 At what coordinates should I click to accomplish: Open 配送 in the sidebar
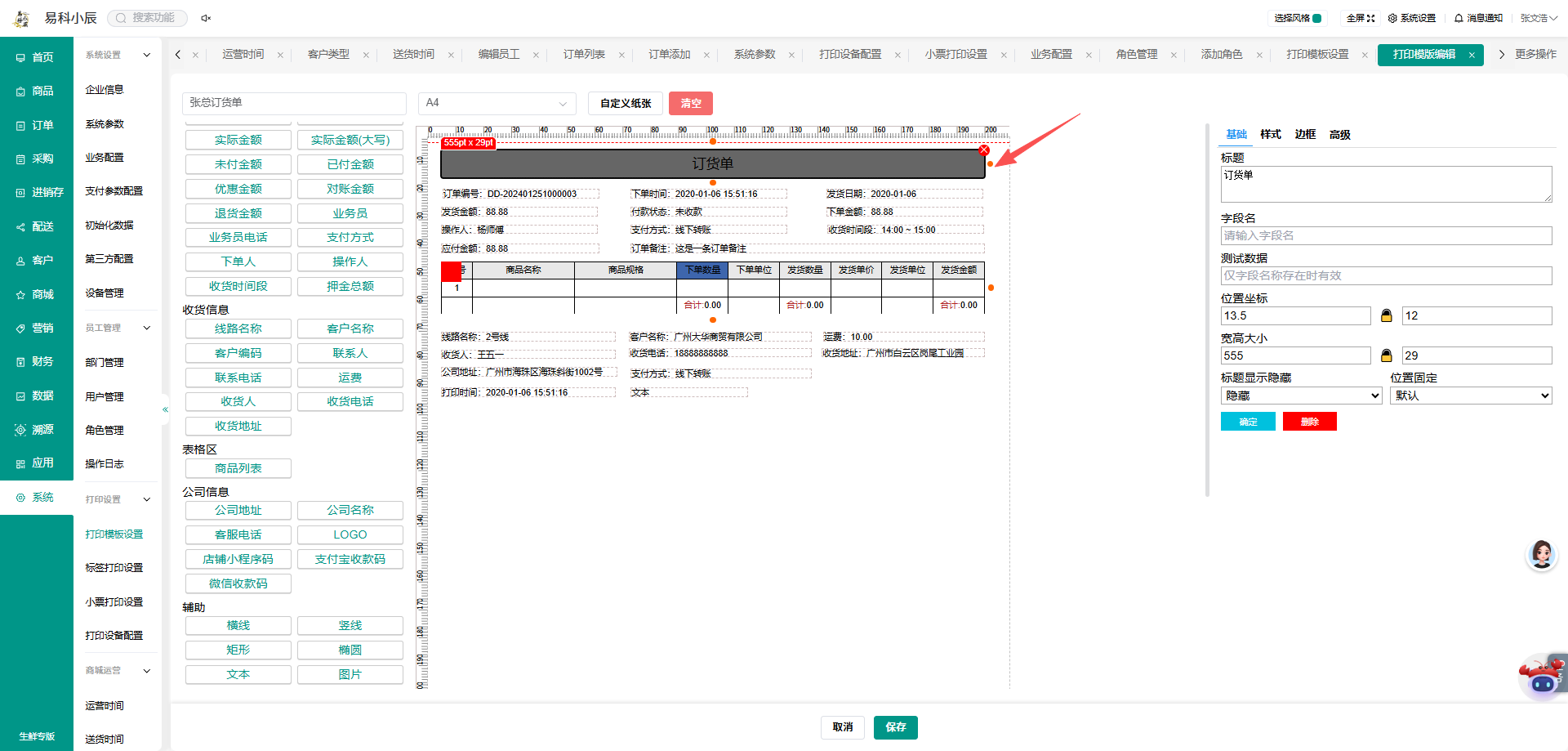click(35, 226)
